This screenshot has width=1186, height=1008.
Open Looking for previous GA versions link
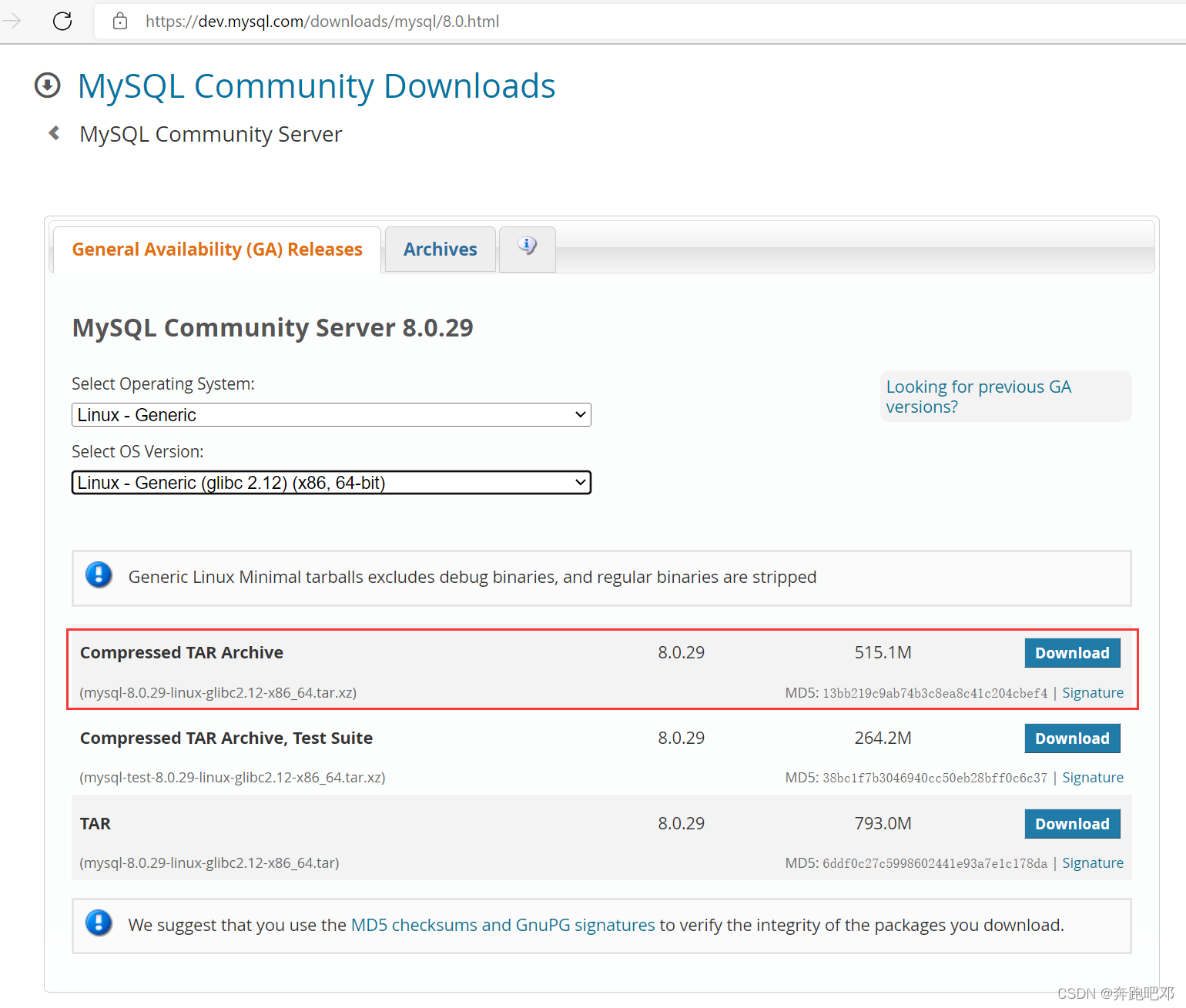click(978, 397)
